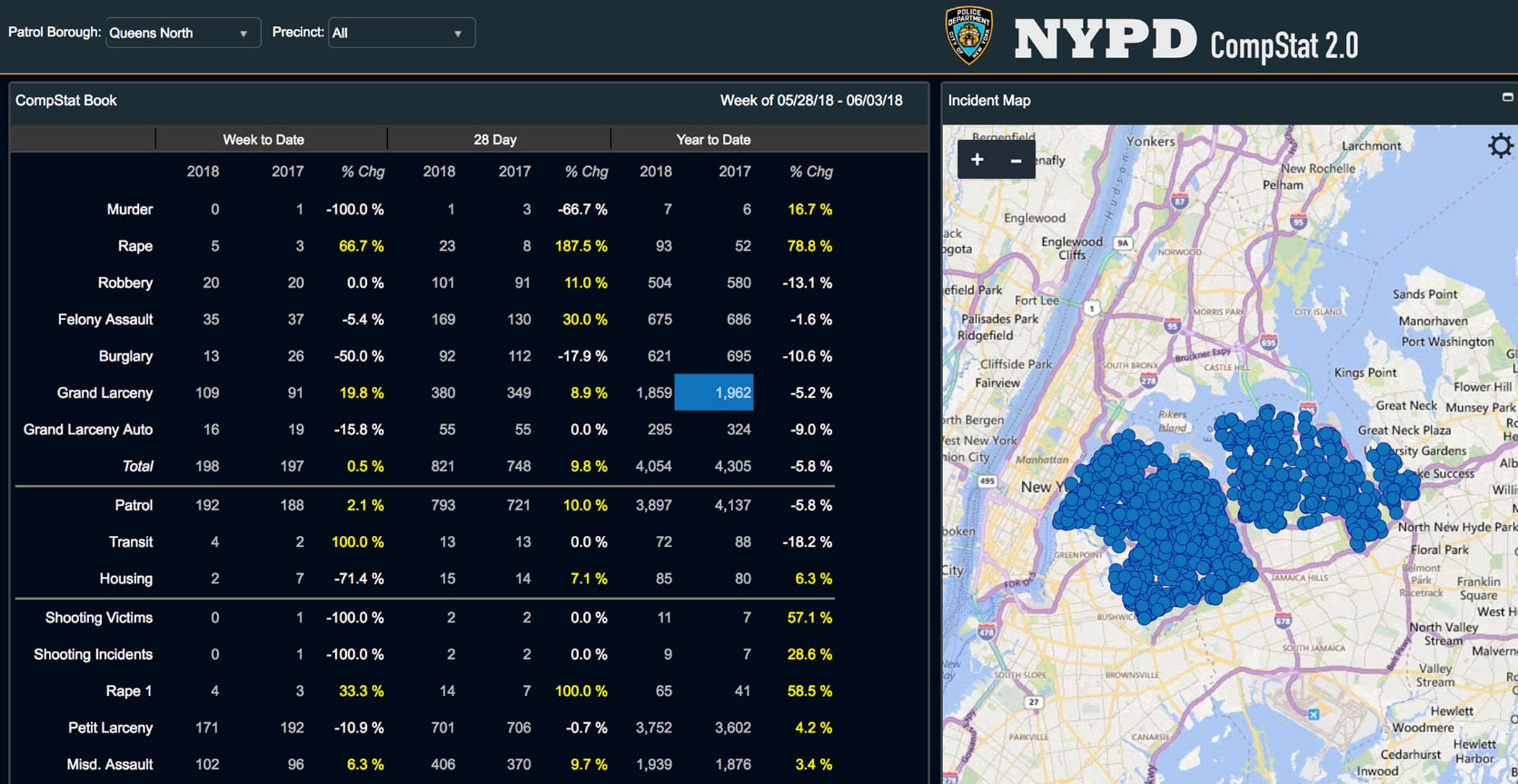The height and width of the screenshot is (784, 1518).
Task: Select the Week to Date column header
Action: point(263,140)
